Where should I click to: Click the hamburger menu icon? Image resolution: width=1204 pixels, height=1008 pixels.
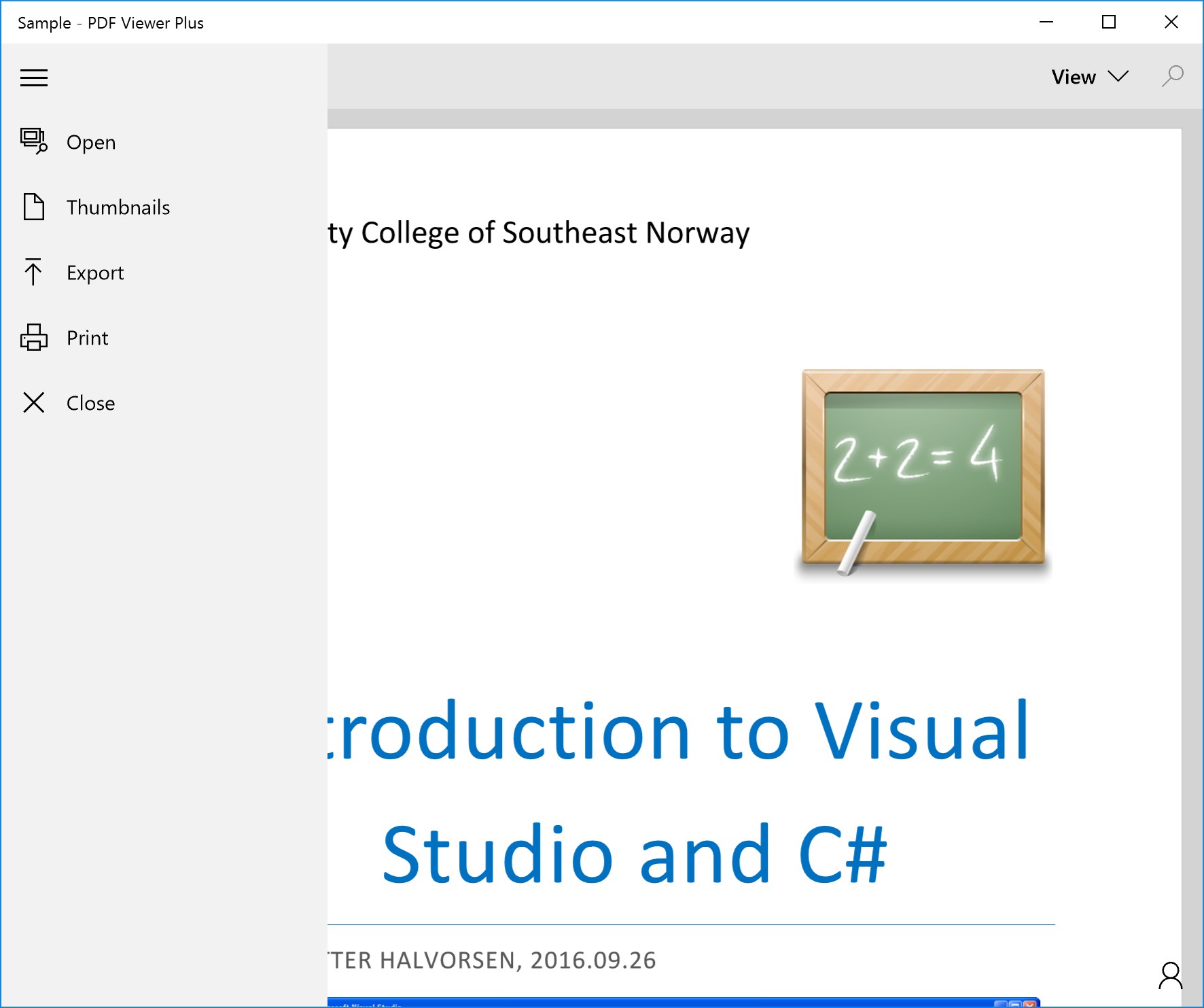tap(34, 77)
